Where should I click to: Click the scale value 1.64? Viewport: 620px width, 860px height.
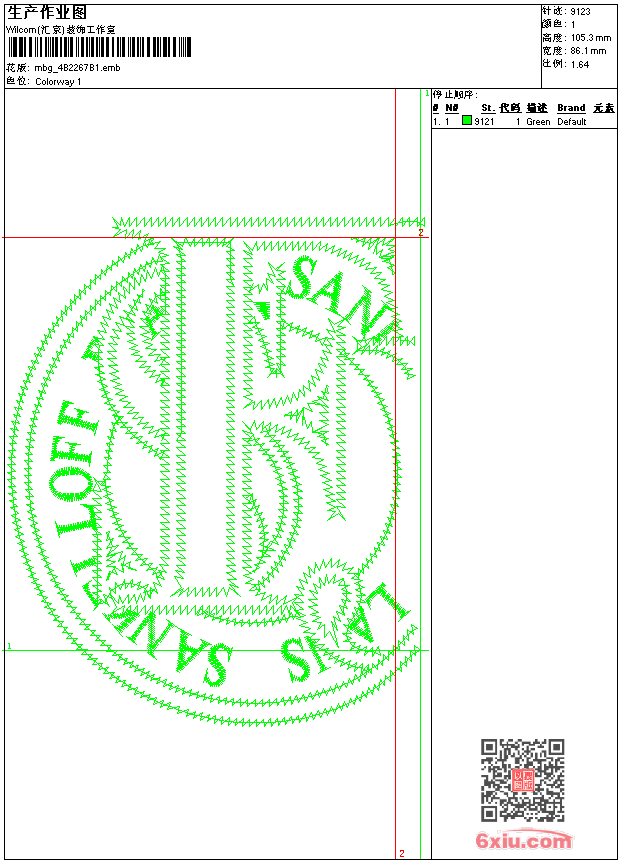[x=580, y=64]
